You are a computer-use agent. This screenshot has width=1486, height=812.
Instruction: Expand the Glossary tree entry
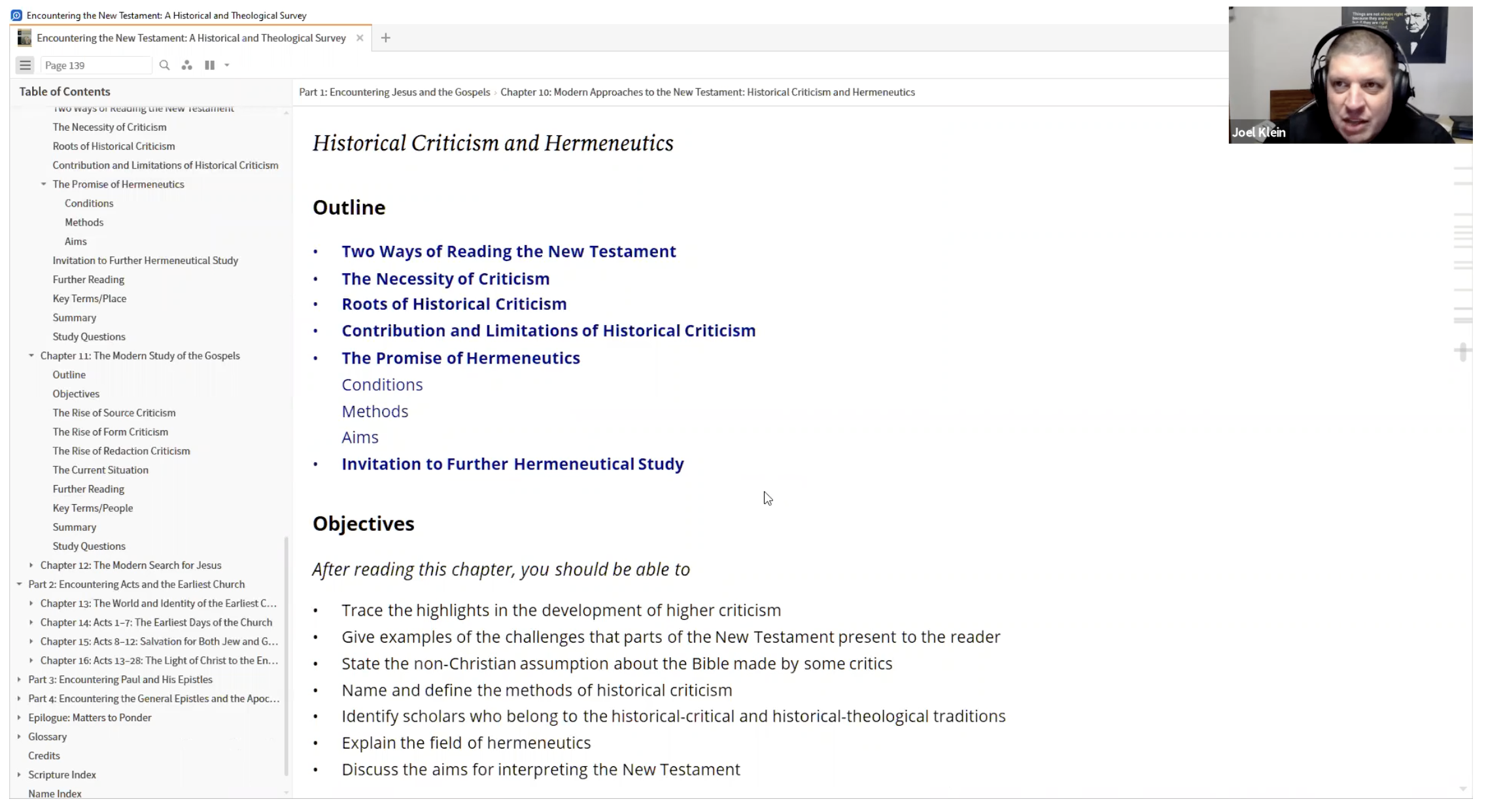pos(19,737)
